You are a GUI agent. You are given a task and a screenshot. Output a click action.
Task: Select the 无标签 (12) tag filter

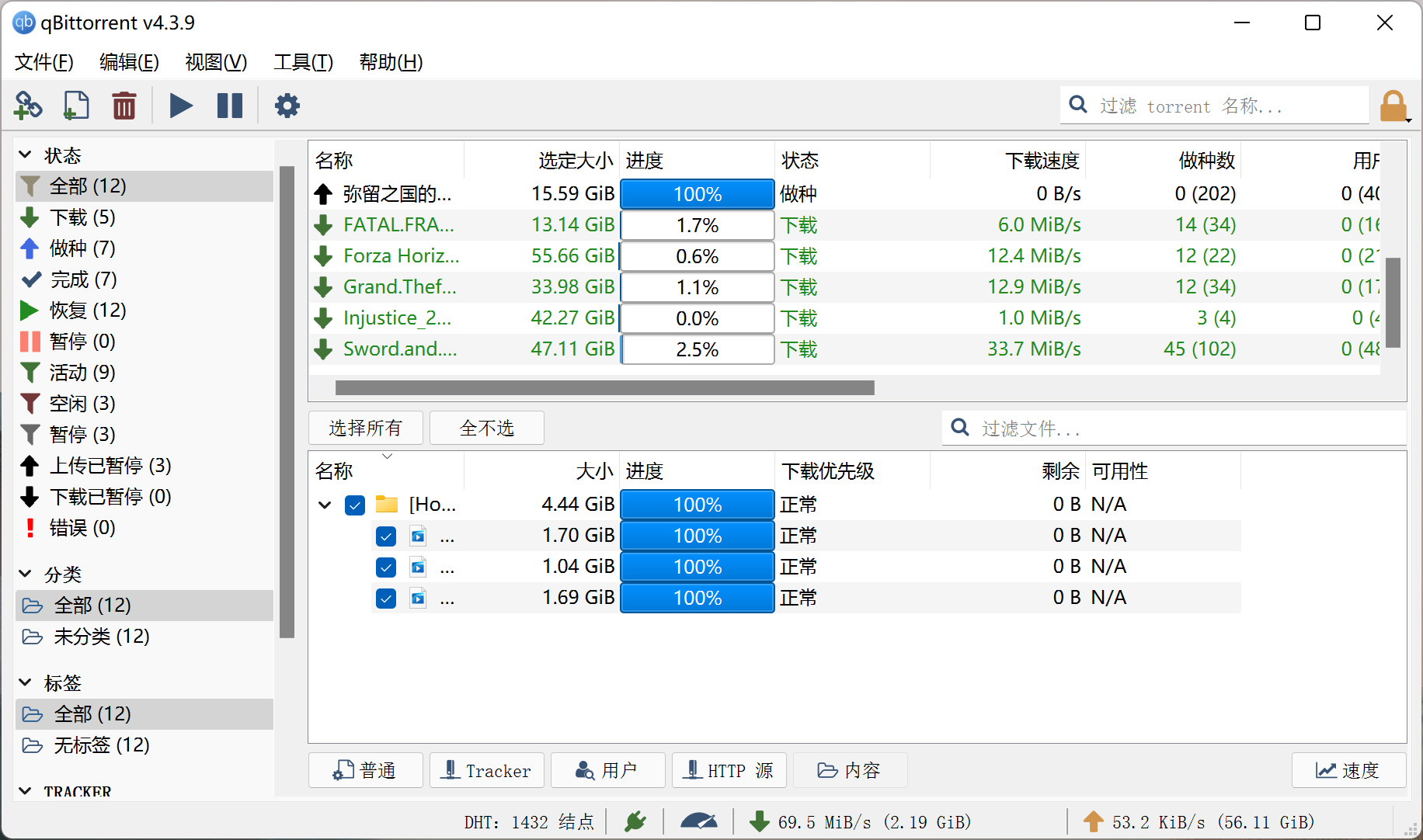tap(144, 745)
